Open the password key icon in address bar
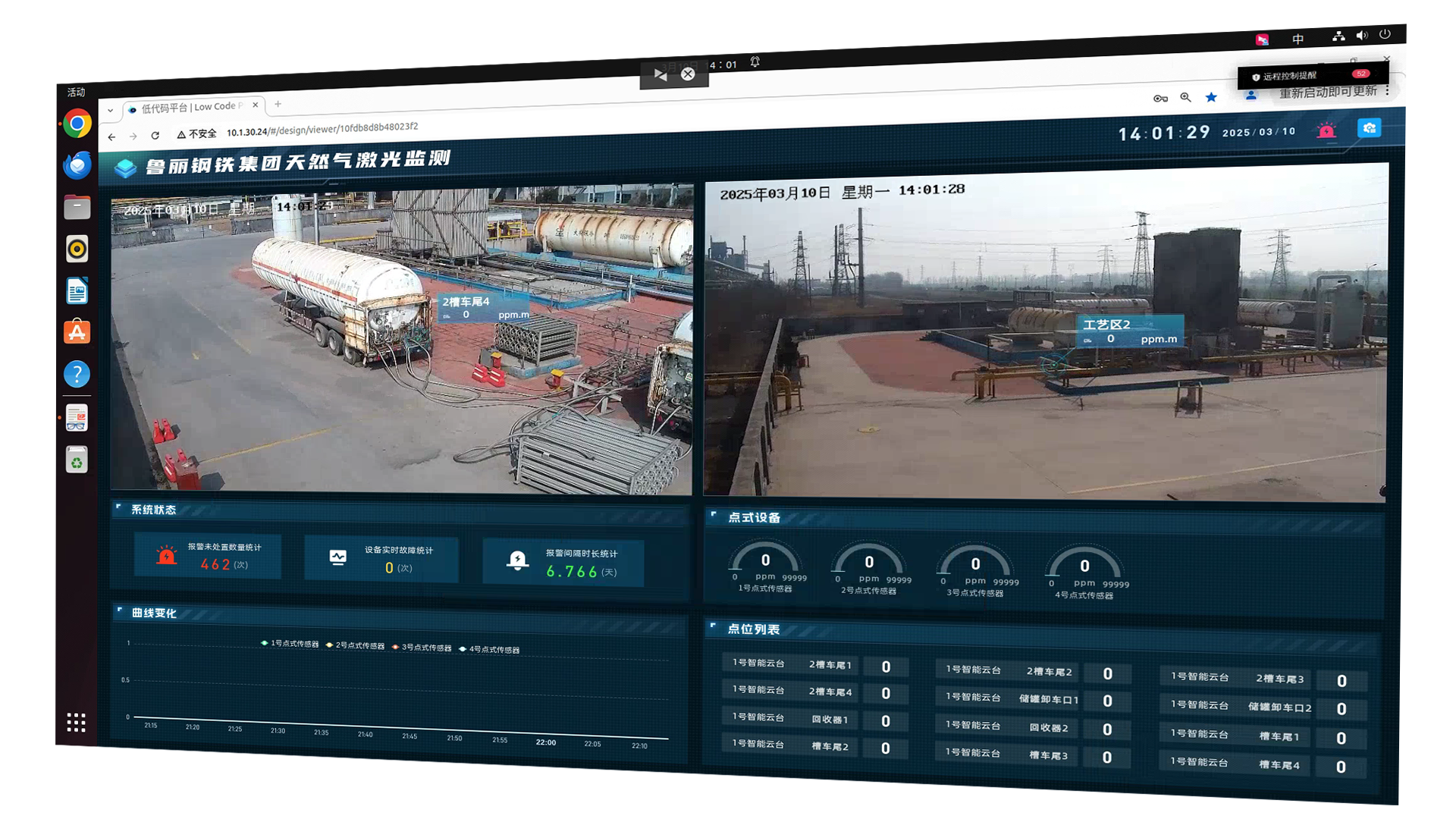1456x819 pixels. click(x=1160, y=99)
